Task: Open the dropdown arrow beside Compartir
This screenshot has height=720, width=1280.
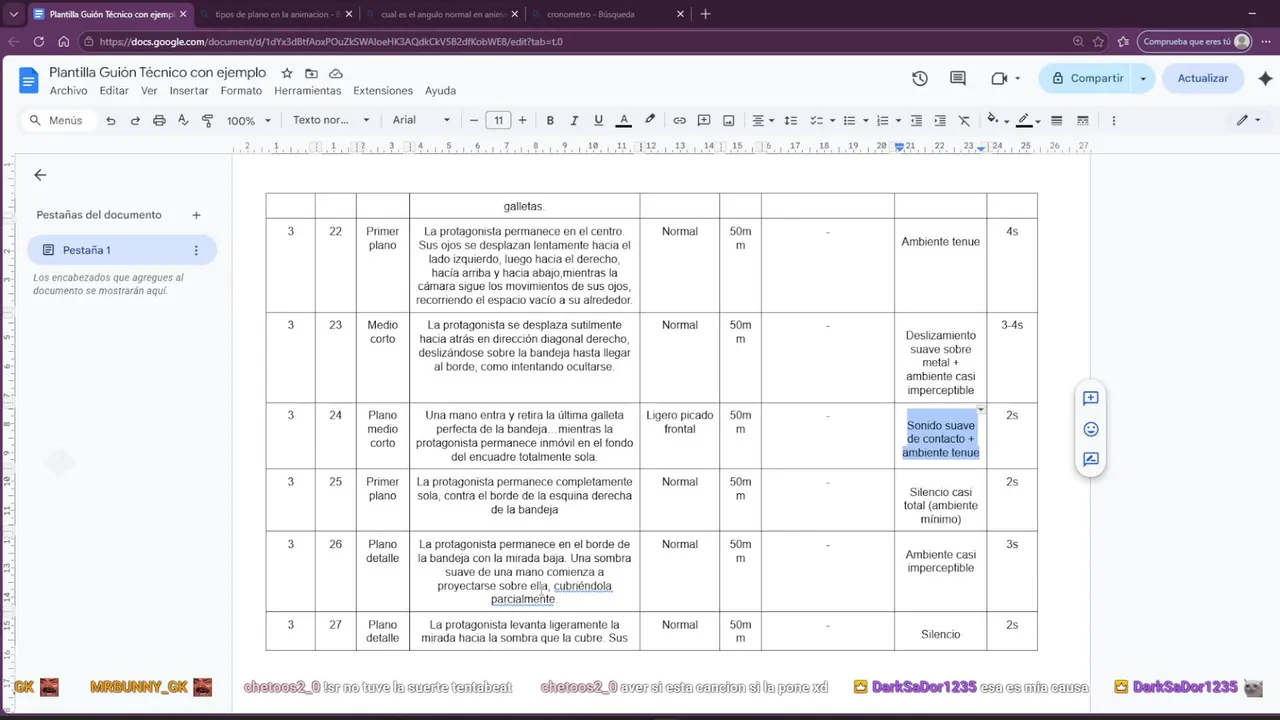Action: [x=1143, y=78]
